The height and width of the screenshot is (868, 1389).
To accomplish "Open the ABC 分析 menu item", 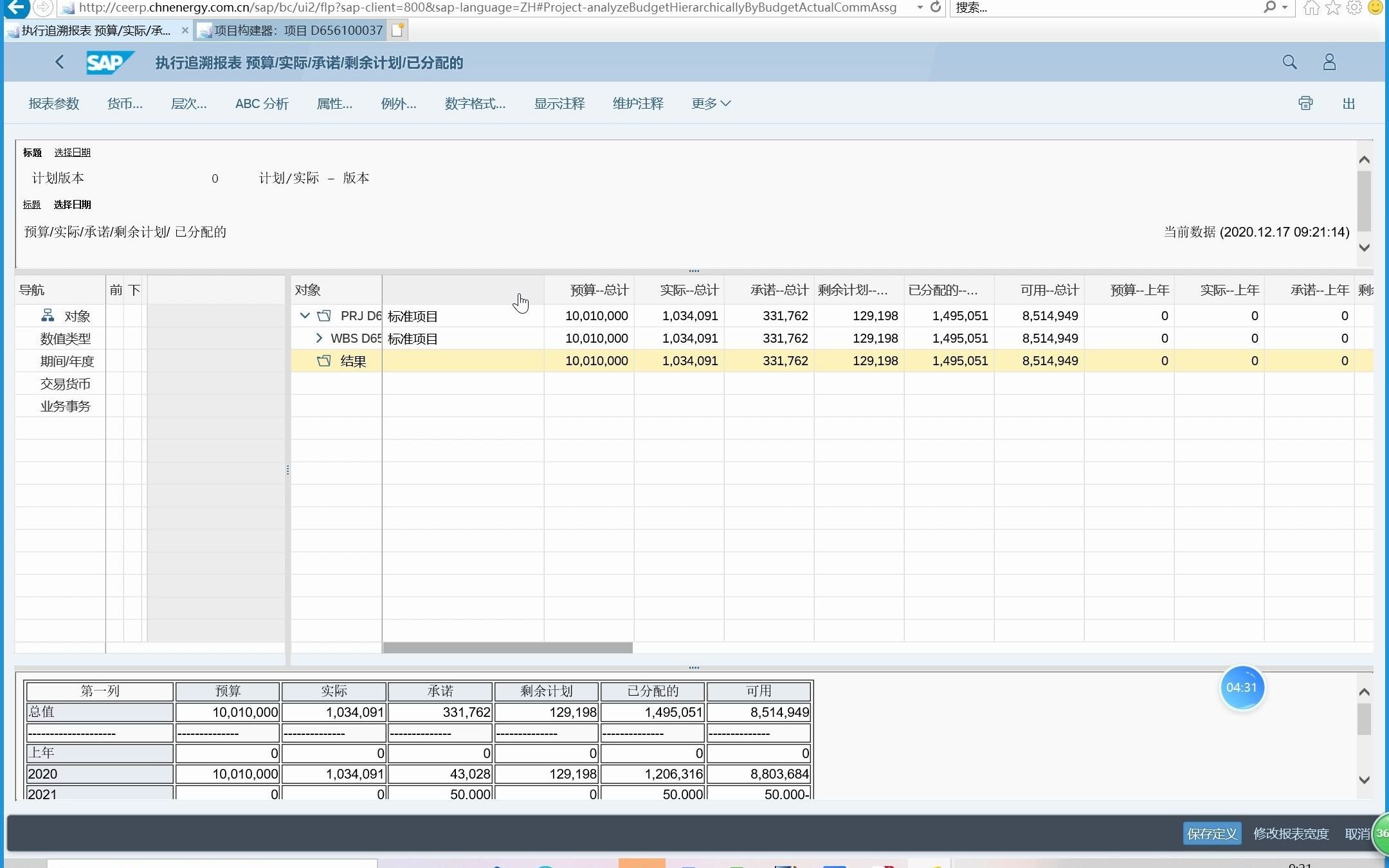I will click(262, 104).
